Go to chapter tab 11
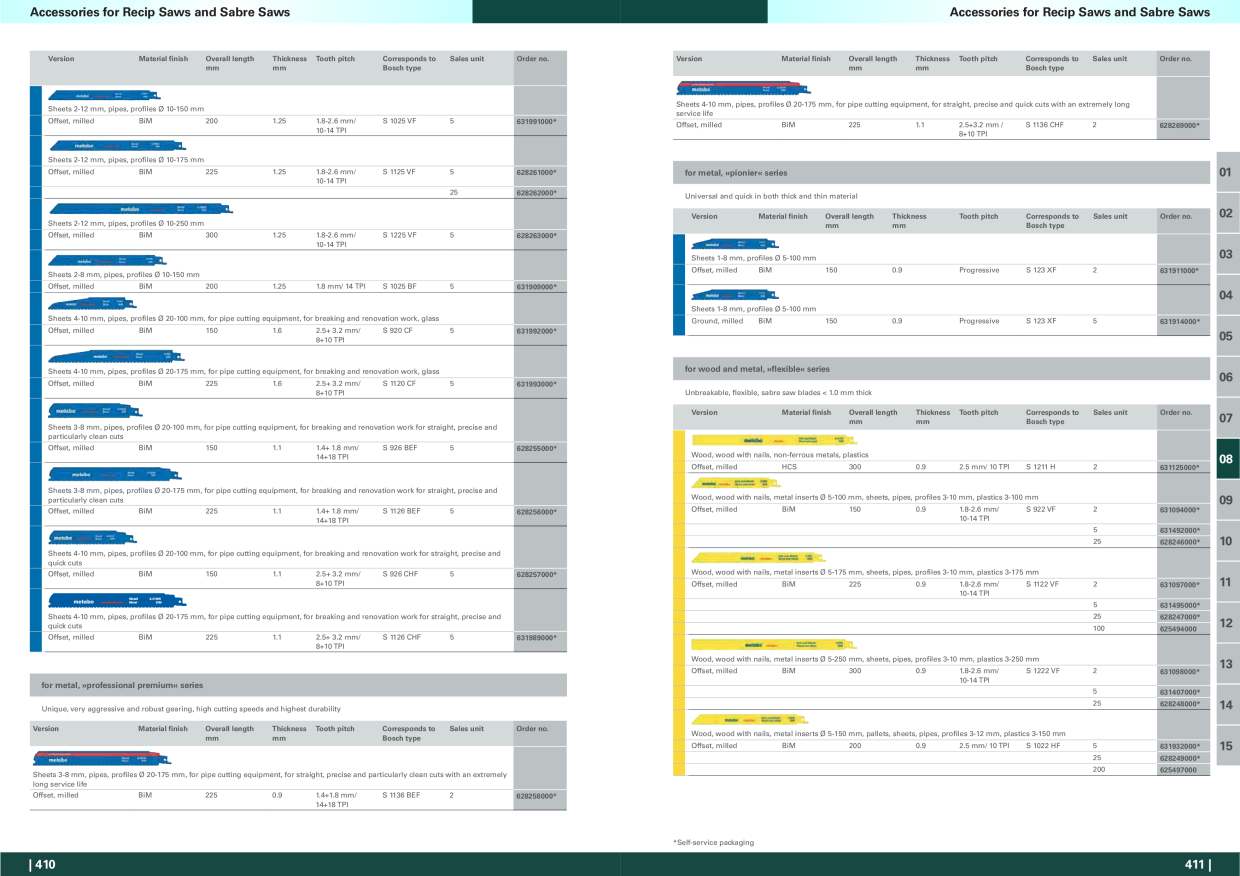 coord(1226,582)
